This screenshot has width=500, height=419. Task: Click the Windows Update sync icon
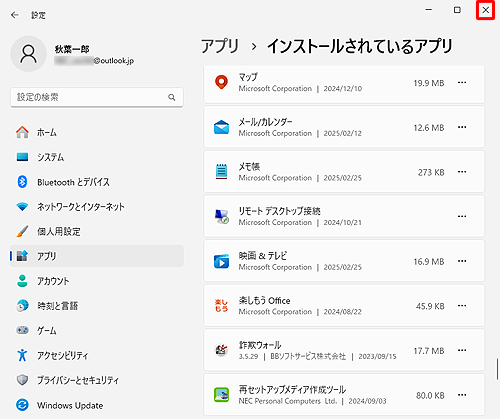tap(22, 405)
